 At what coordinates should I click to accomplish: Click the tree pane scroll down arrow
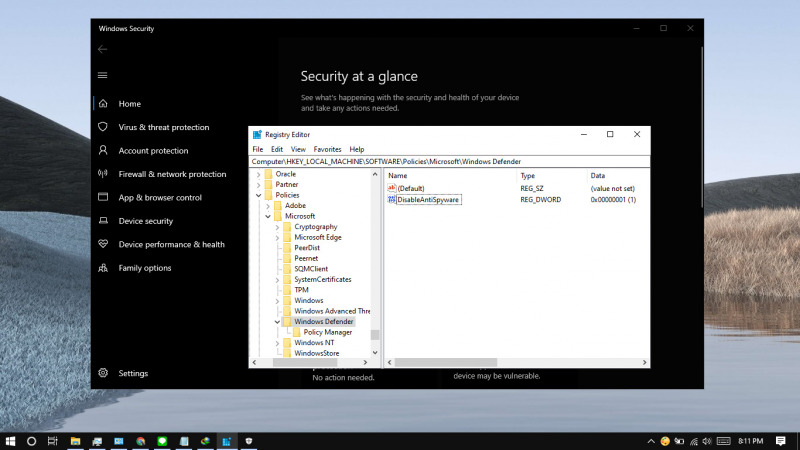pyautogui.click(x=375, y=353)
